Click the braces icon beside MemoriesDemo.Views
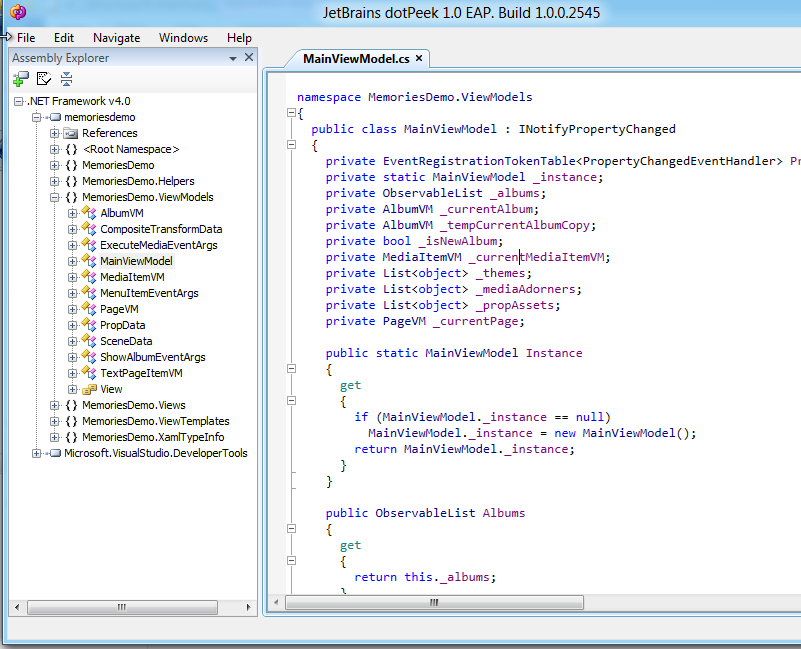Image resolution: width=801 pixels, height=649 pixels. point(72,405)
